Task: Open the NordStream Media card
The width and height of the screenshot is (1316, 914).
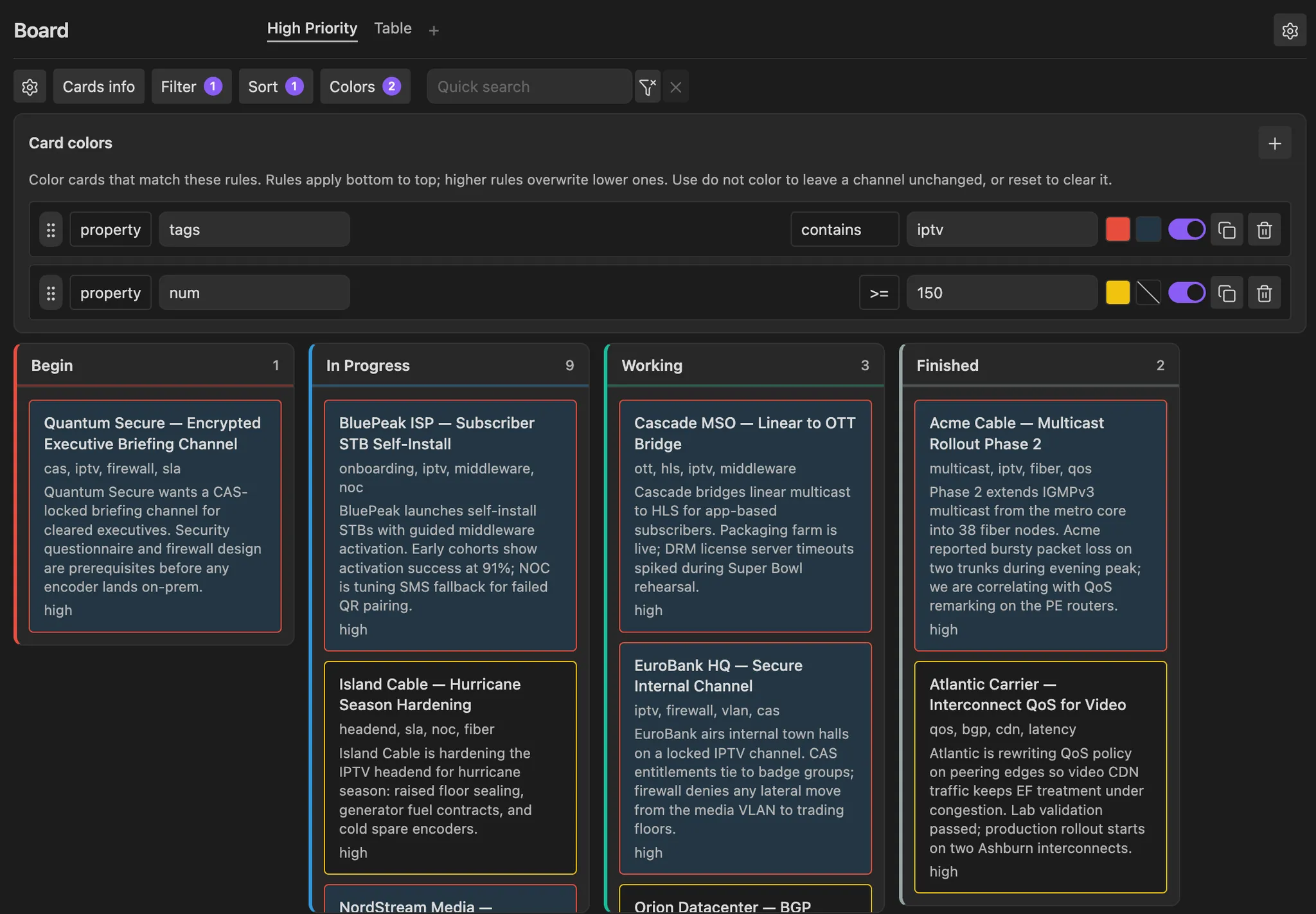Action: click(x=450, y=899)
